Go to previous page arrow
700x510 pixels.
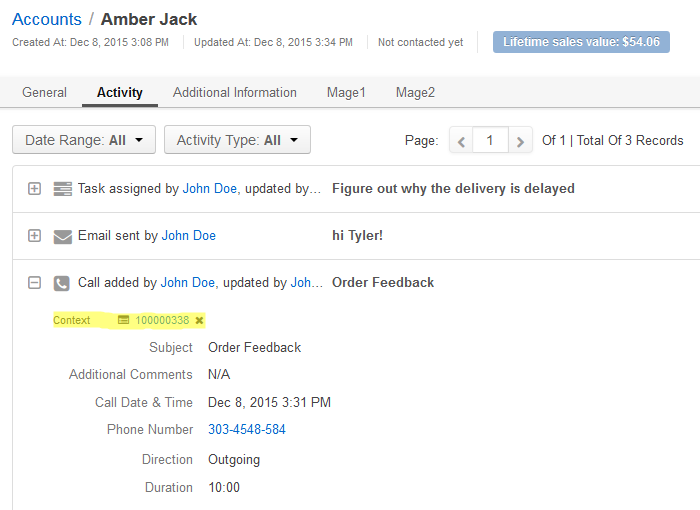(461, 141)
